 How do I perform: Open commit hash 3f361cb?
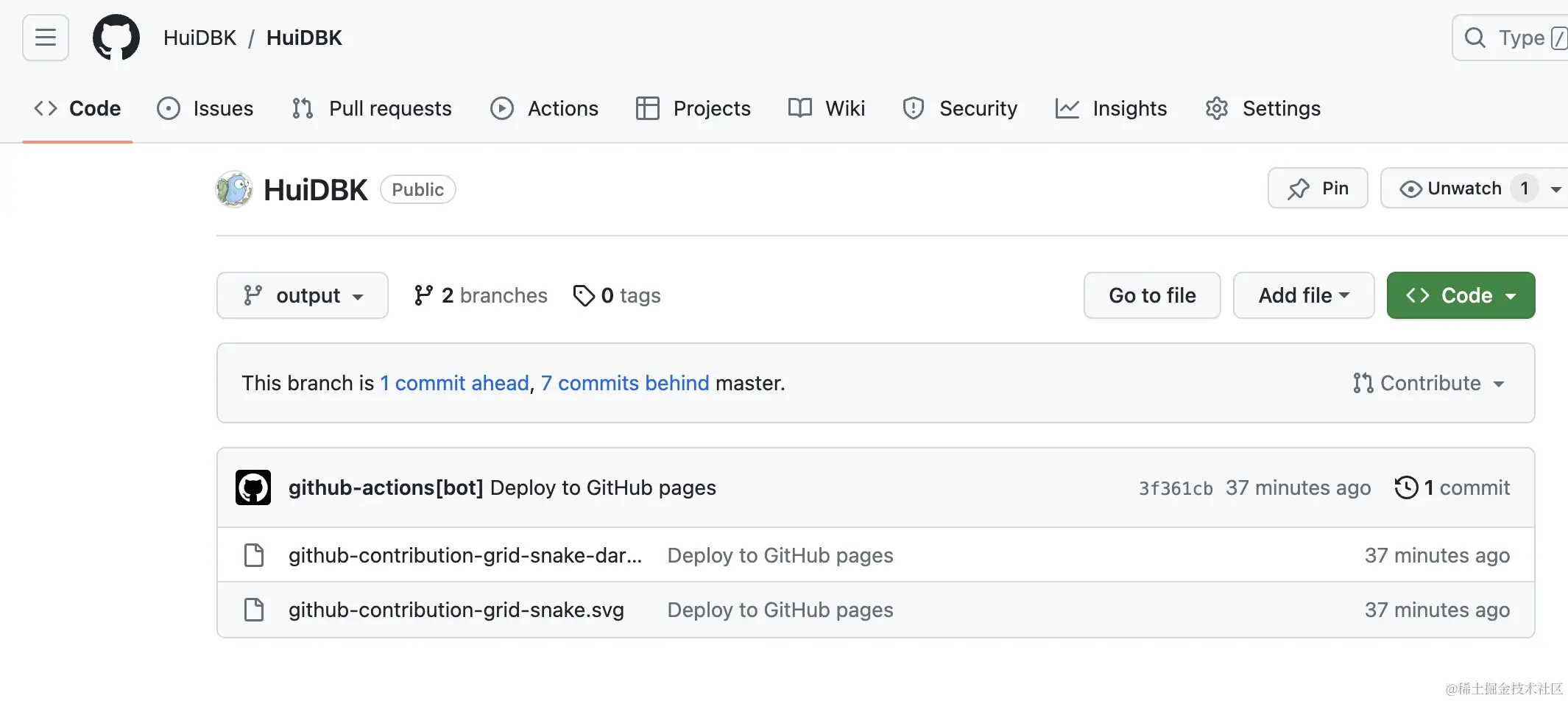tap(1176, 488)
